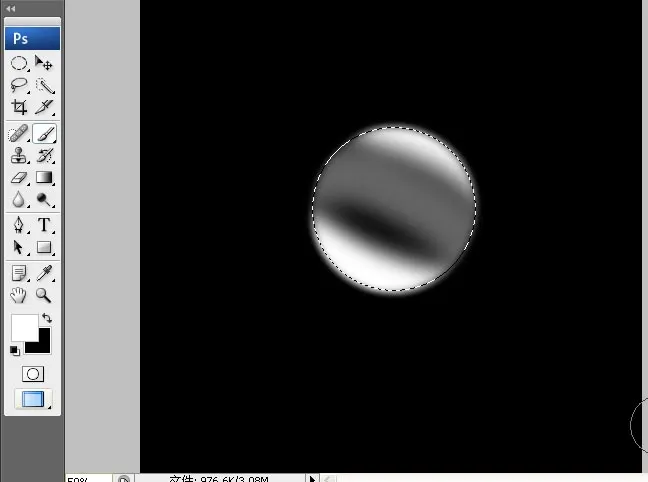This screenshot has height=482, width=648.
Task: Activate the Gradient tool
Action: [x=44, y=177]
